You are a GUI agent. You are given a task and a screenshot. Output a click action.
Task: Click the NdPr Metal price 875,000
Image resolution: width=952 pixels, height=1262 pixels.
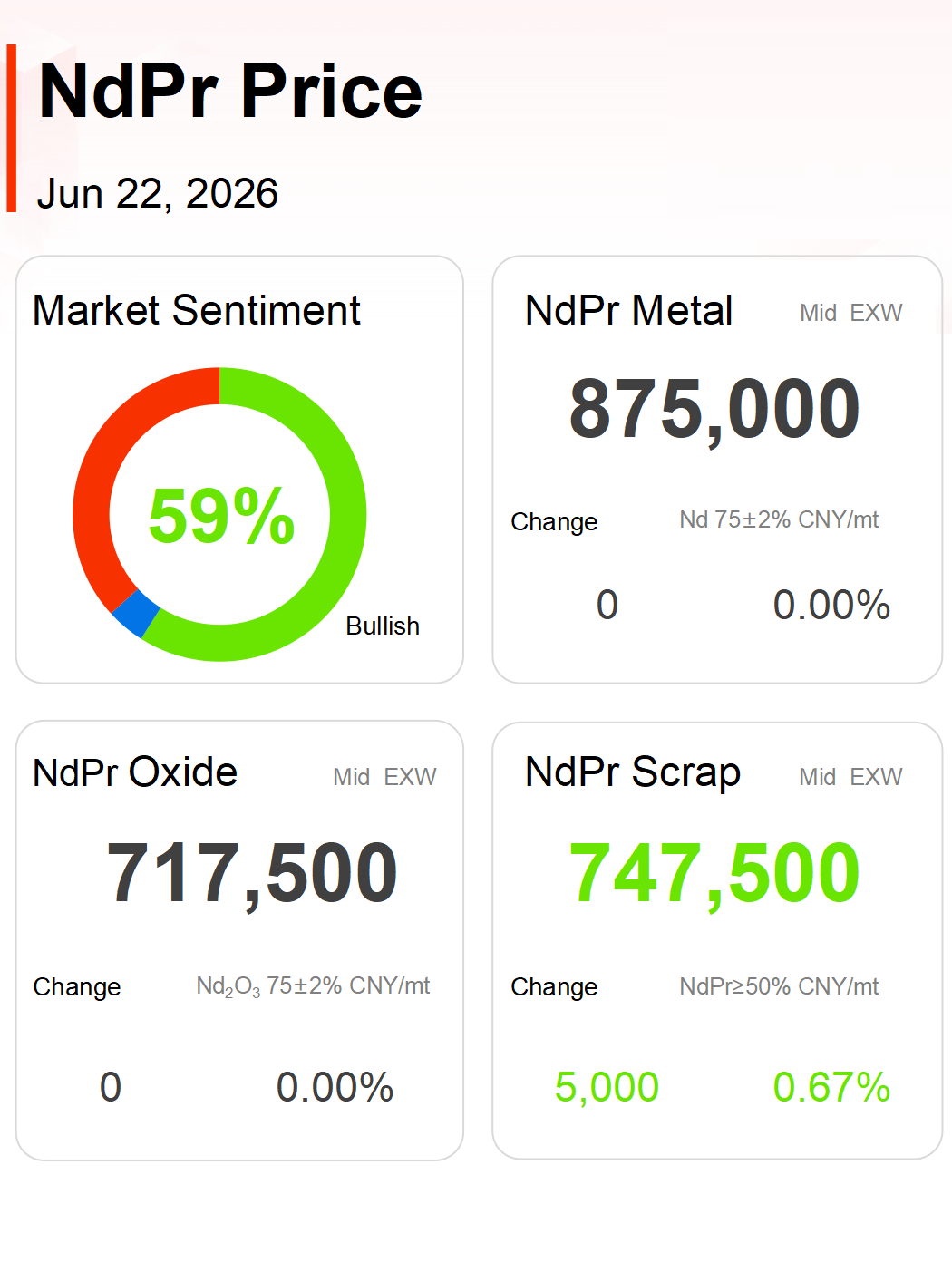[714, 410]
